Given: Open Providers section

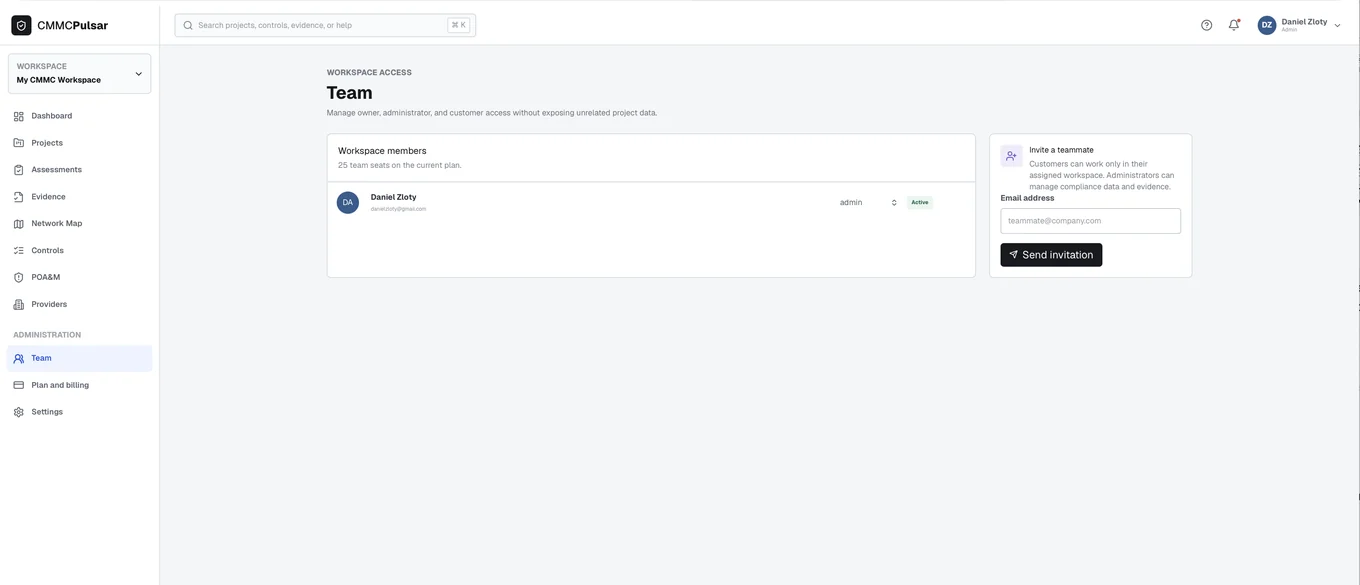Looking at the screenshot, I should point(79,304).
